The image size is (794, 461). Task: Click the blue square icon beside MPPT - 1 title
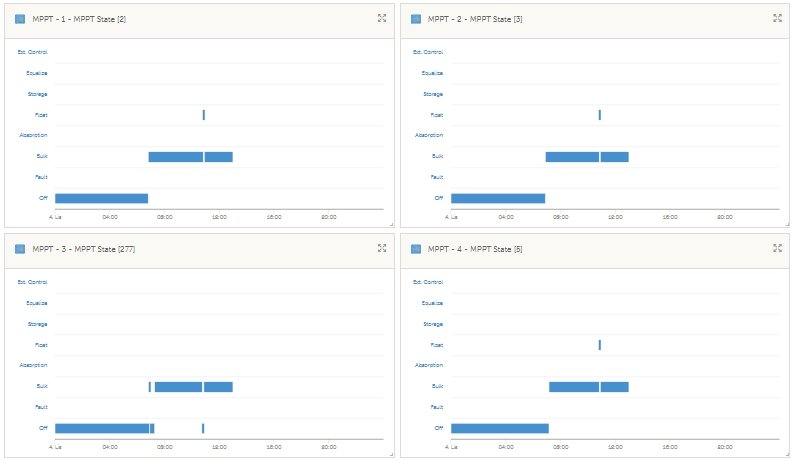click(20, 19)
